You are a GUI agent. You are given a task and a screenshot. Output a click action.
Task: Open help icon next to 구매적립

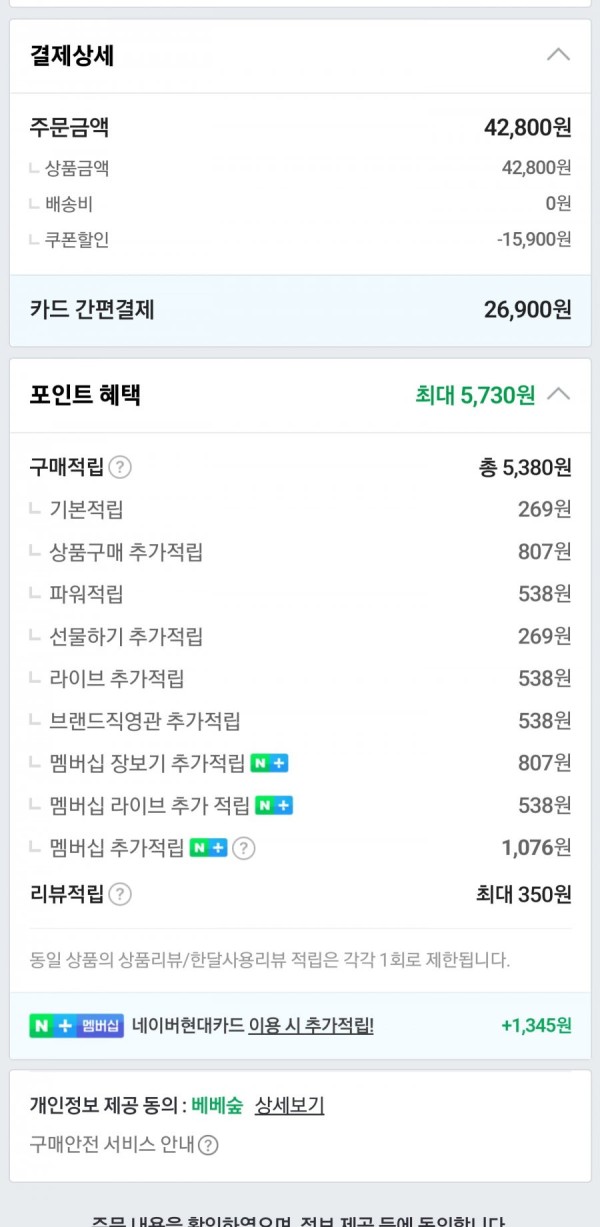tap(120, 467)
